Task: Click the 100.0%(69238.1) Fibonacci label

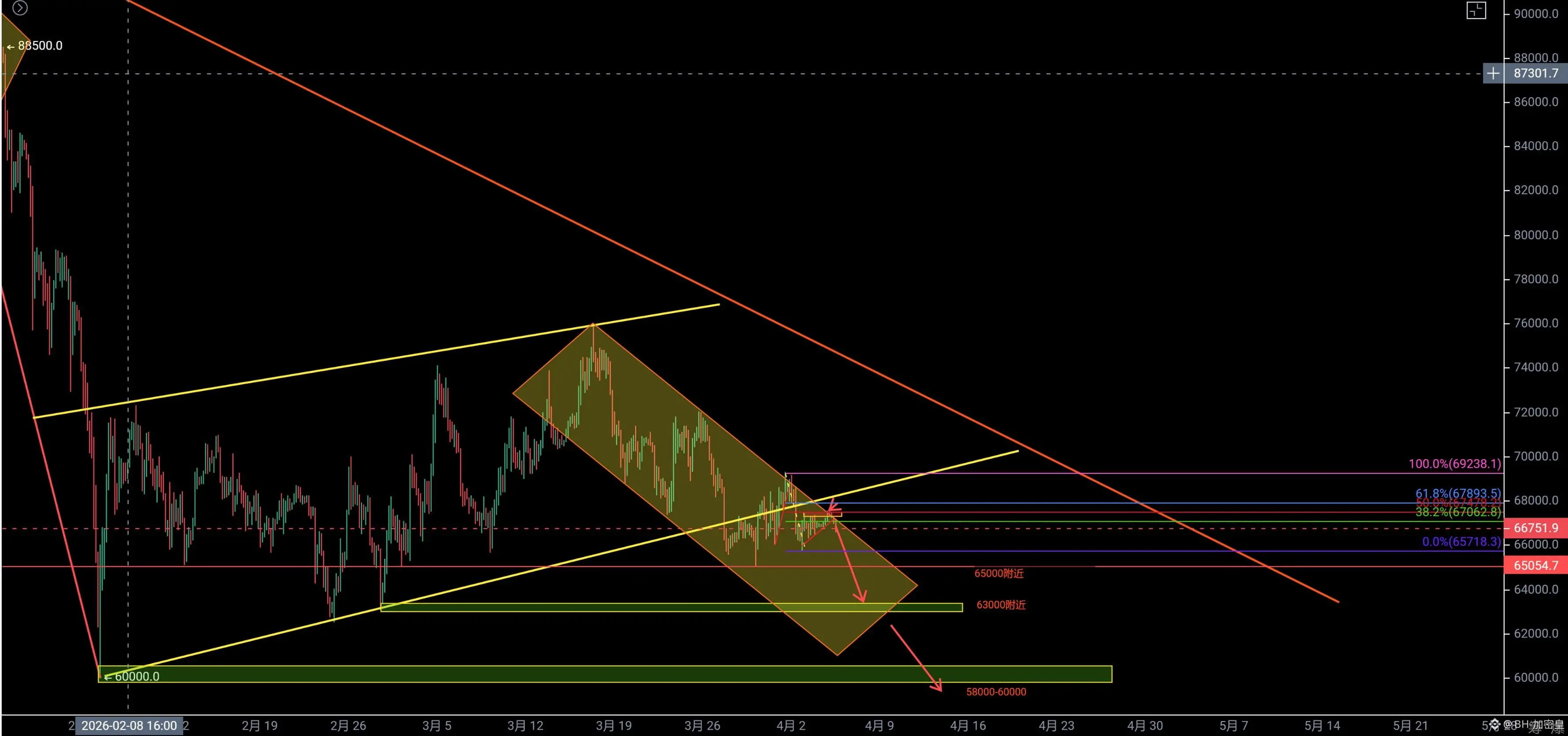Action: point(1454,464)
